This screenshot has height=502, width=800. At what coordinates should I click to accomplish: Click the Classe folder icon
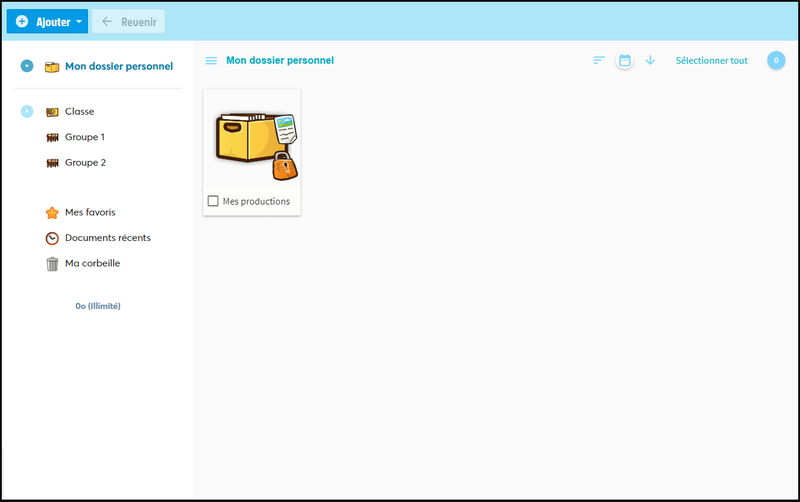52,112
